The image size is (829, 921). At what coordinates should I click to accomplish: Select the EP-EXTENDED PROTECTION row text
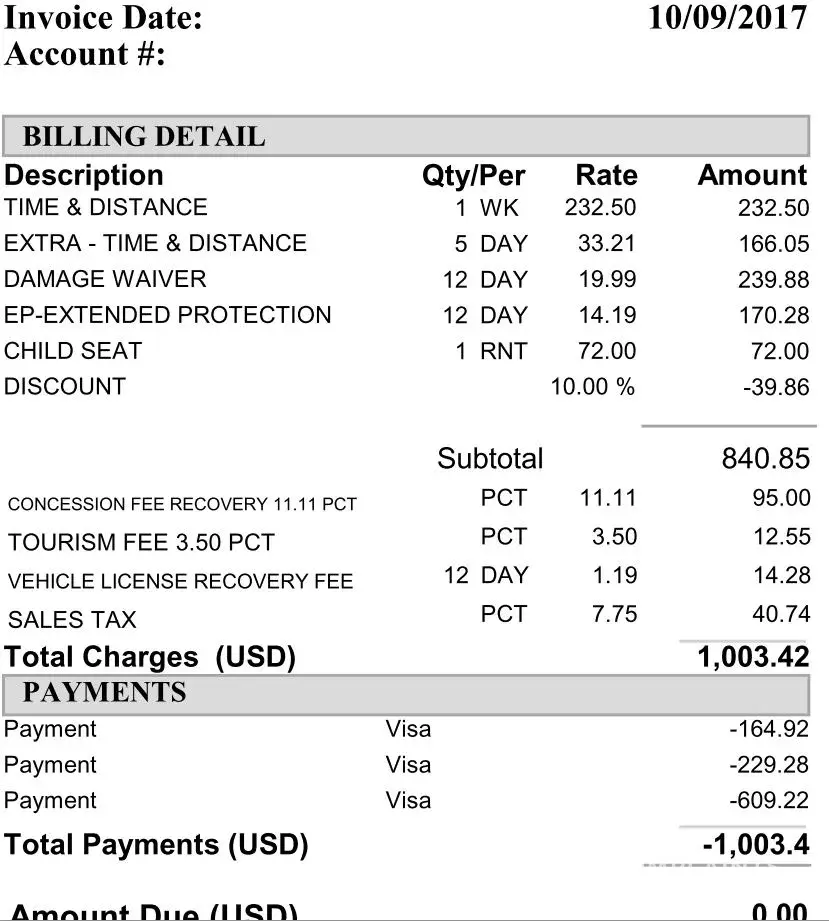point(167,315)
